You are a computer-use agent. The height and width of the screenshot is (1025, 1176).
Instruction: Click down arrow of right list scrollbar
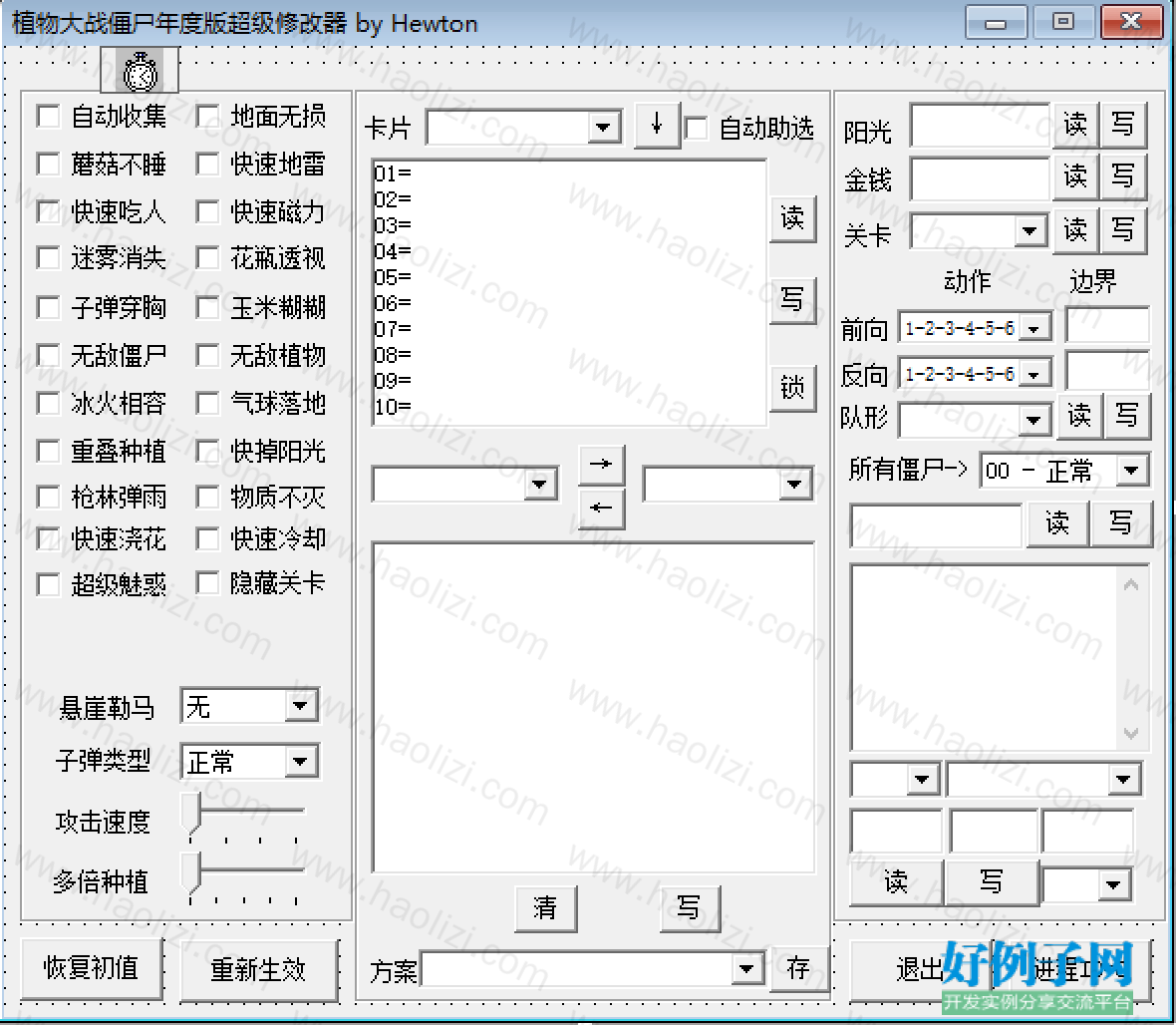pyautogui.click(x=1132, y=733)
